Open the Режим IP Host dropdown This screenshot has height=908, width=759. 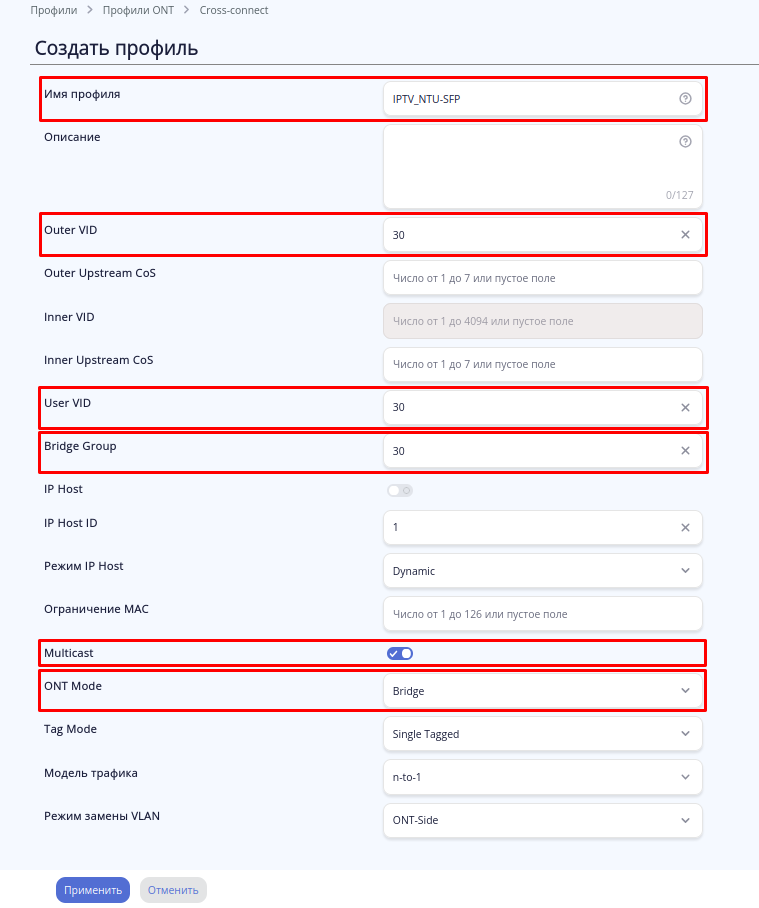click(x=542, y=571)
